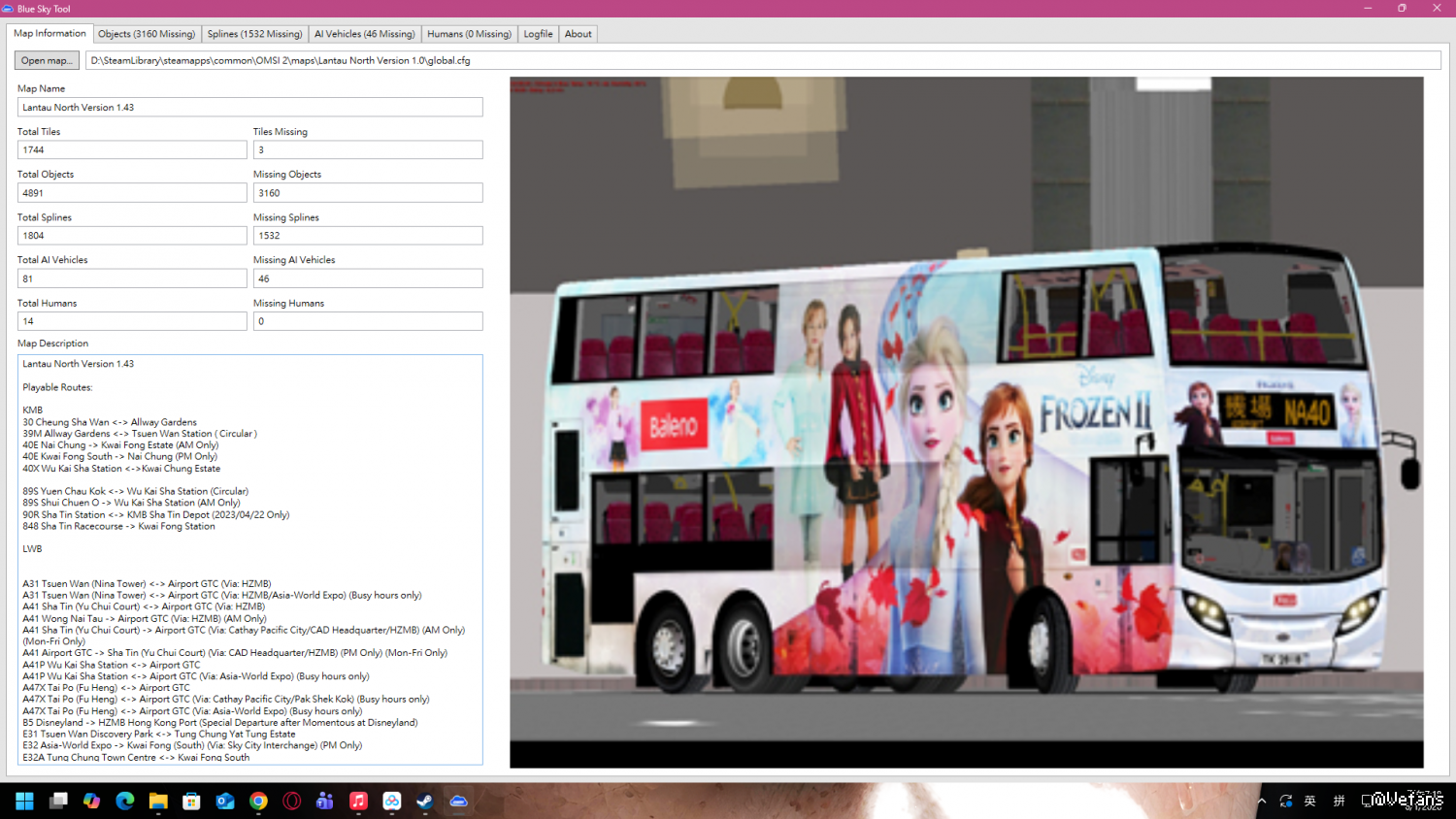Click the Missing Objects field showing 3160
Screen dimensions: 1456x819
pos(368,192)
